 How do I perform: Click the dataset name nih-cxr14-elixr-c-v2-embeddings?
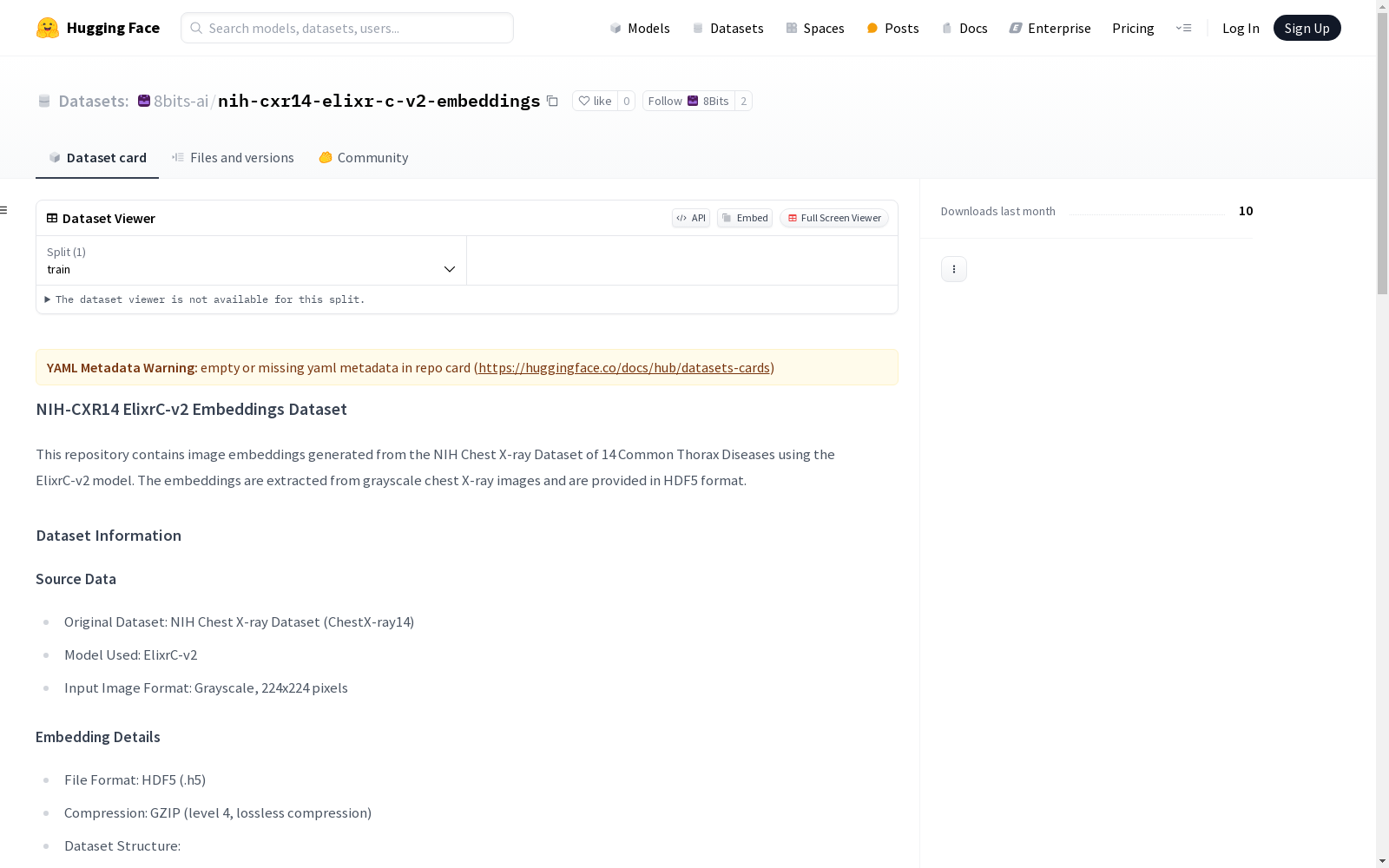(379, 101)
